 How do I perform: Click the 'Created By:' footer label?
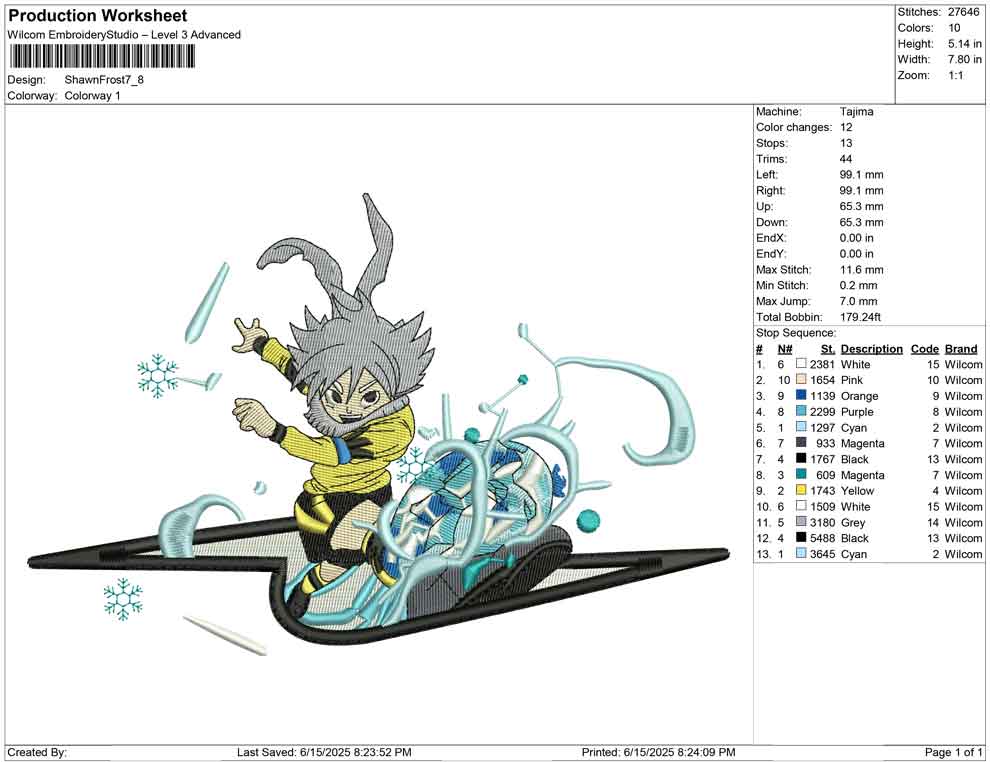coord(37,752)
